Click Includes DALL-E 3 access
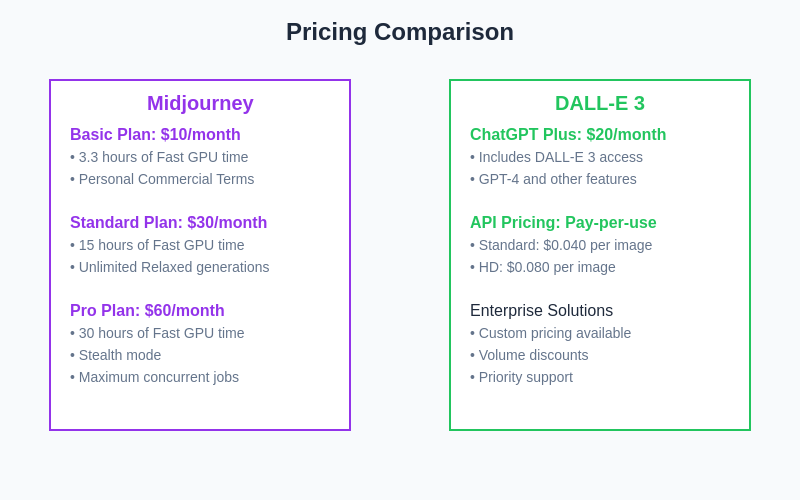The height and width of the screenshot is (500, 800). 560,157
